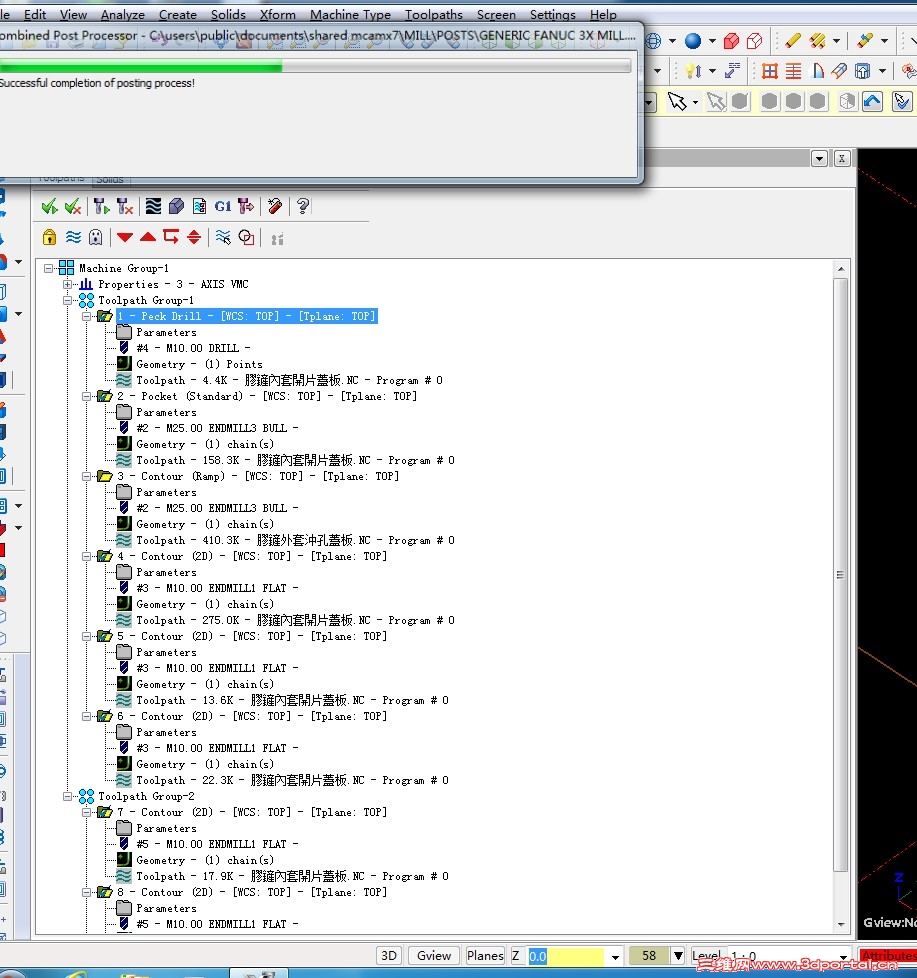This screenshot has height=978, width=917.
Task: Click the G1 post selected operations icon
Action: pyautogui.click(x=223, y=206)
